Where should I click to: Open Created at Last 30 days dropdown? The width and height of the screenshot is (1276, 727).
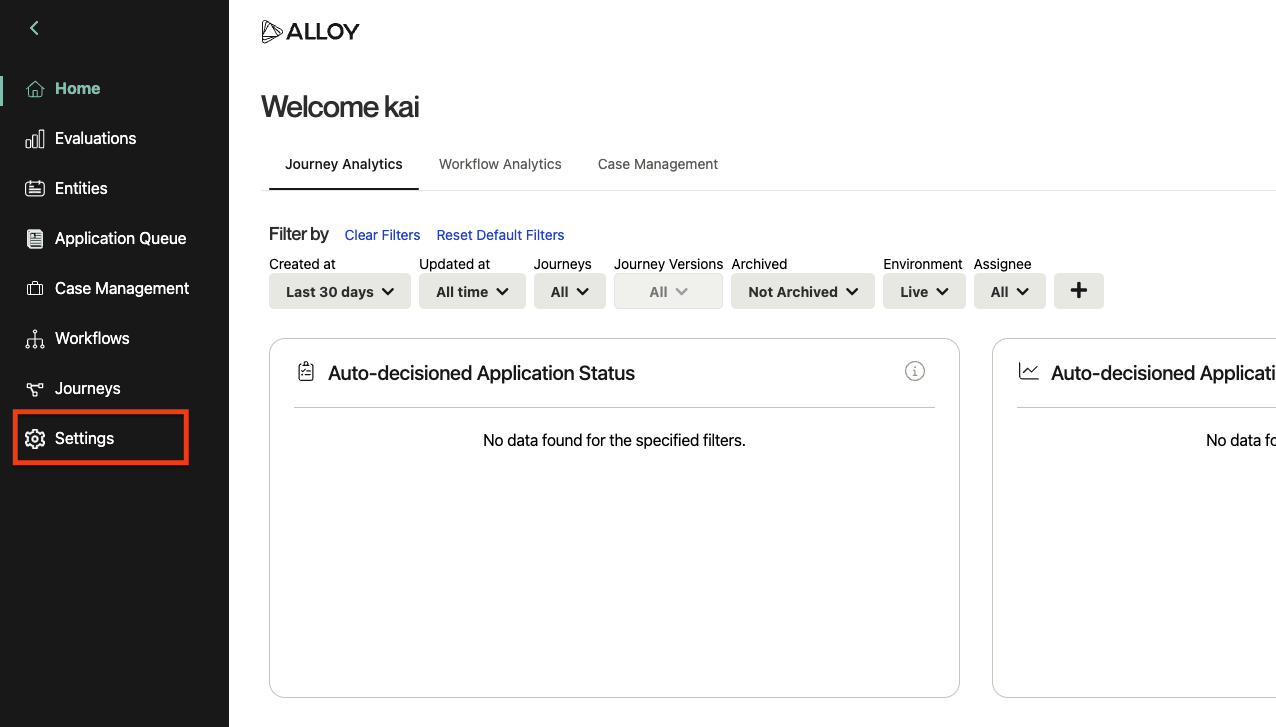(340, 292)
